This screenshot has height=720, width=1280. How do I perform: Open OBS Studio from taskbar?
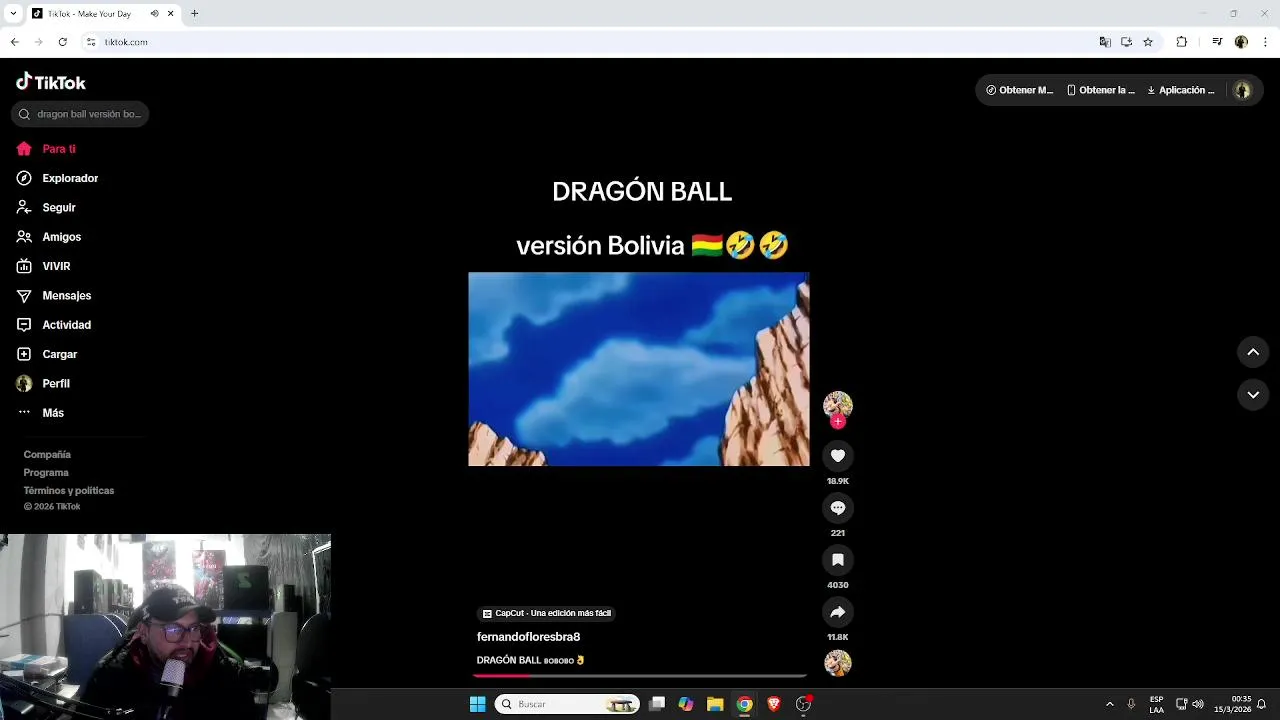tap(803, 704)
